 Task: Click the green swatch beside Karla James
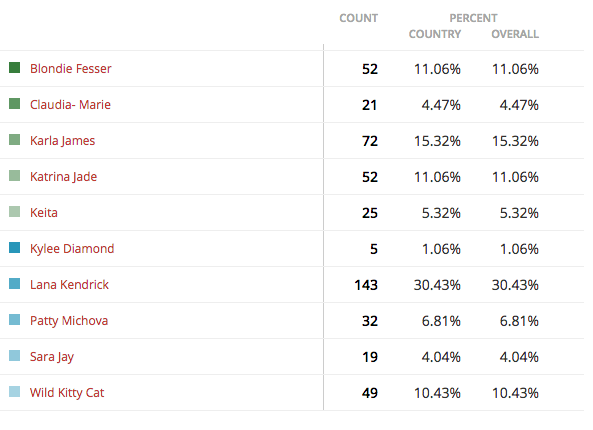click(x=14, y=140)
